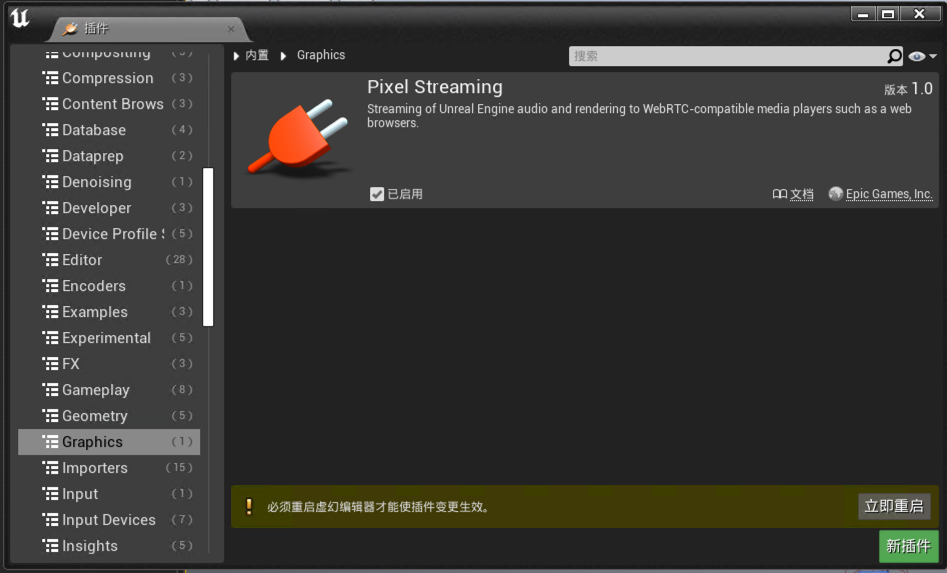The image size is (947, 573).
Task: Click the book icon beside 文档
Action: (x=780, y=194)
